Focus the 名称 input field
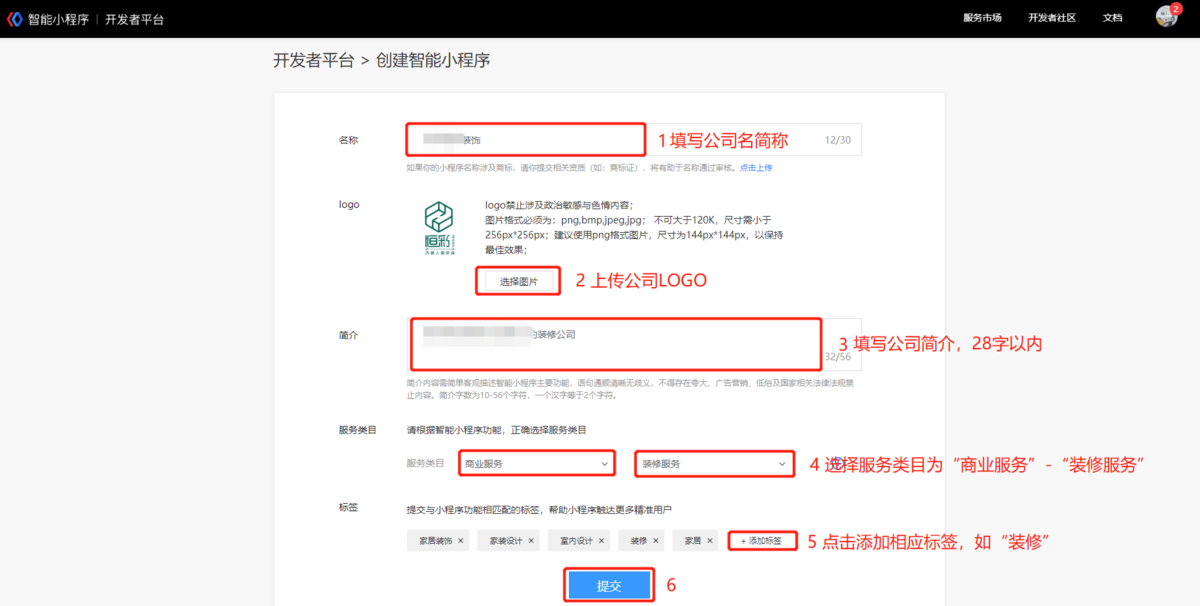The height and width of the screenshot is (606, 1200). 633,140
